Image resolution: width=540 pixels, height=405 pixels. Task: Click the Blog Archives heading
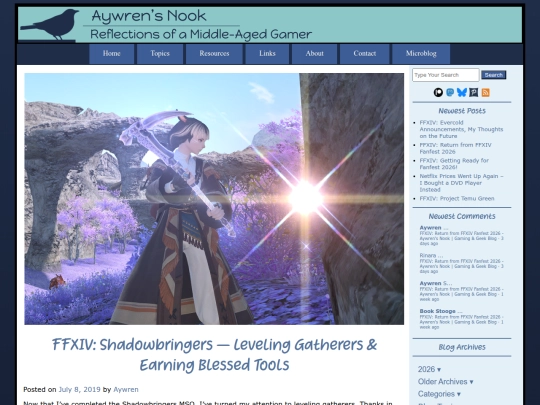[x=462, y=347]
